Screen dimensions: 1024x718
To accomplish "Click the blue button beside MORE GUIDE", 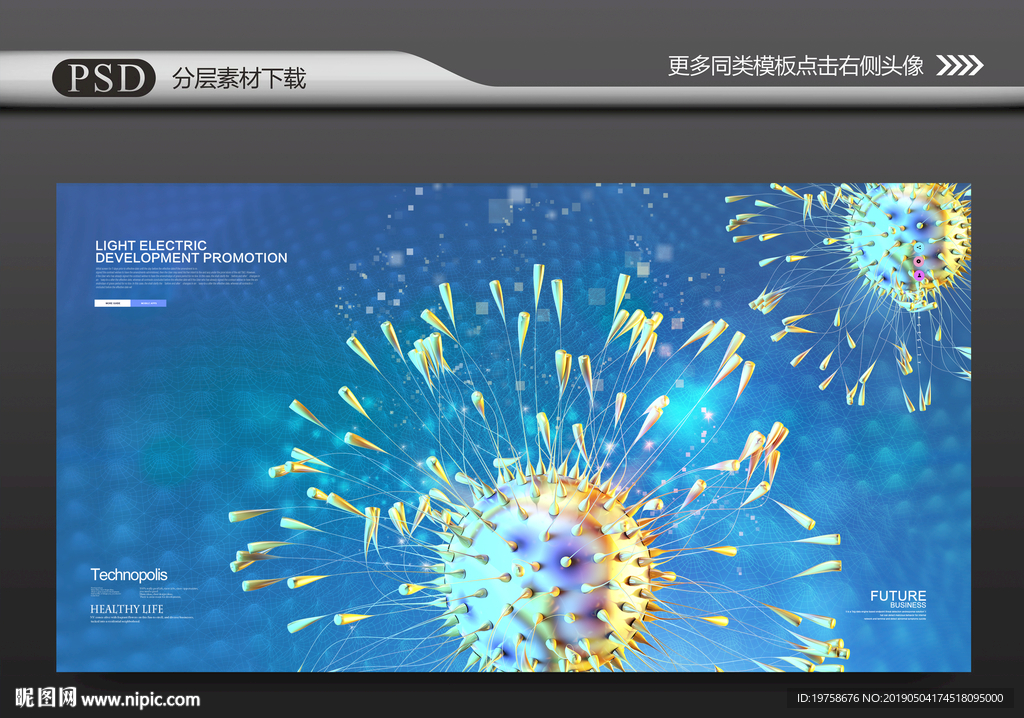I will [149, 303].
